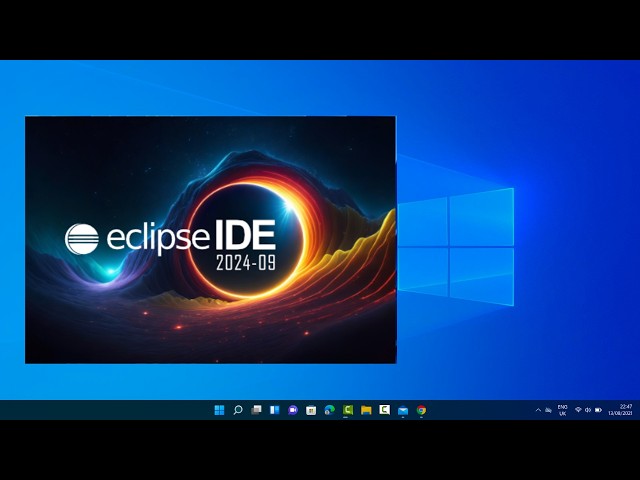Viewport: 640px width, 480px height.
Task: Open the white Camtasia recorder icon
Action: pos(384,409)
